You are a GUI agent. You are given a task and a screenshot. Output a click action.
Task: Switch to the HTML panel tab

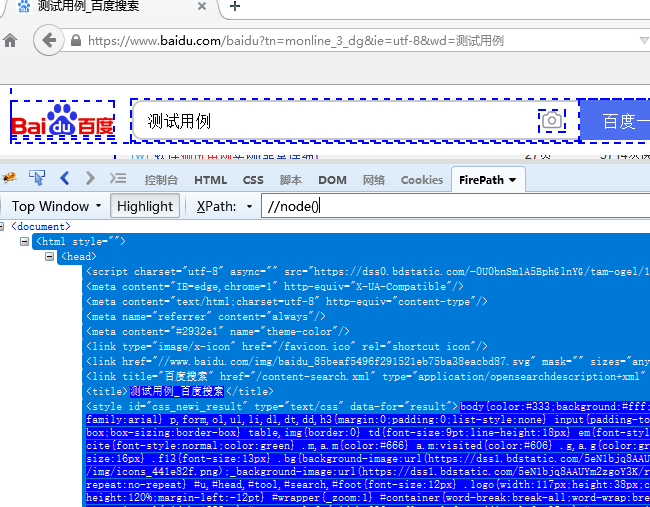[210, 180]
